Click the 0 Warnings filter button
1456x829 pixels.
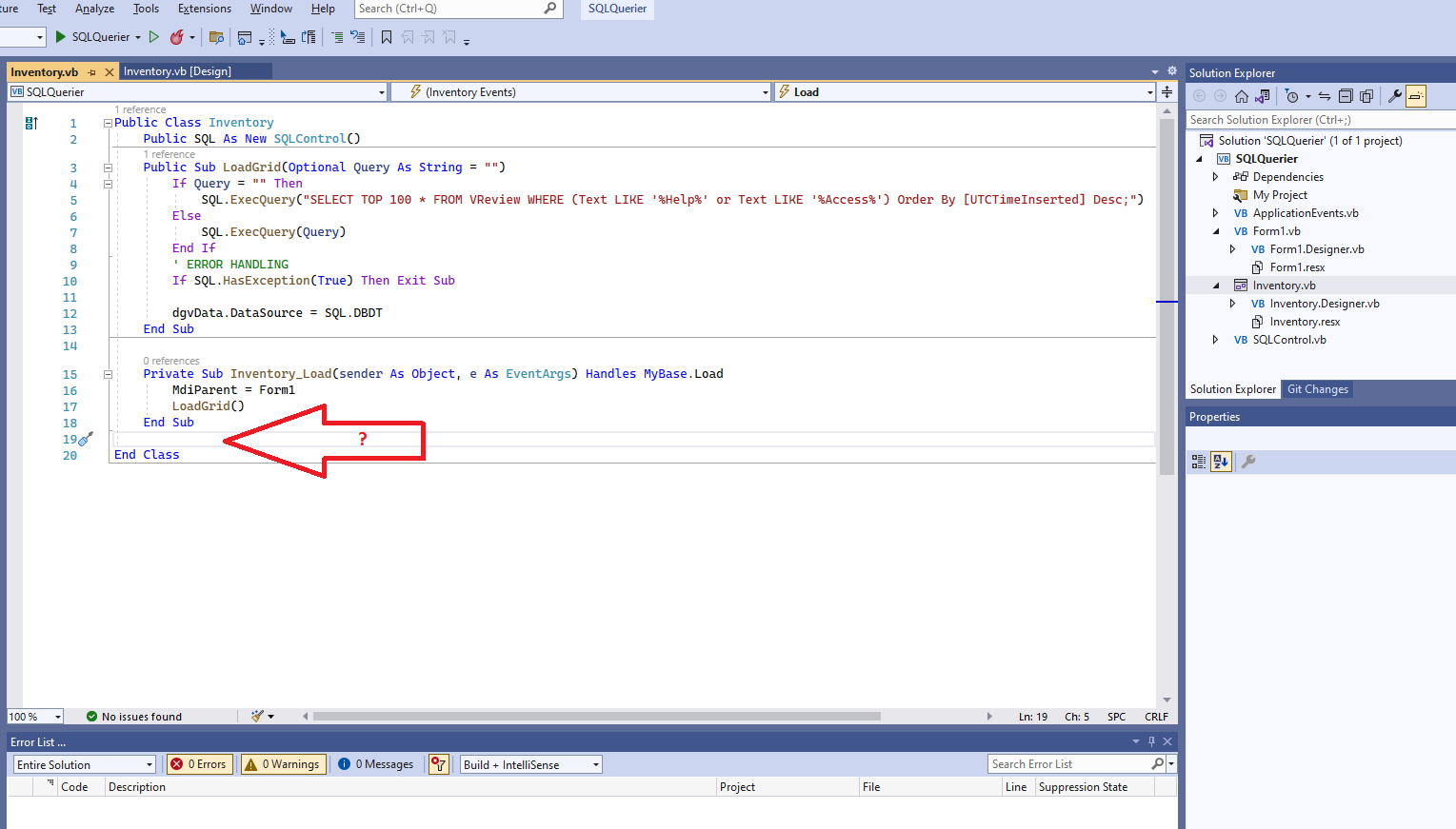pos(283,763)
